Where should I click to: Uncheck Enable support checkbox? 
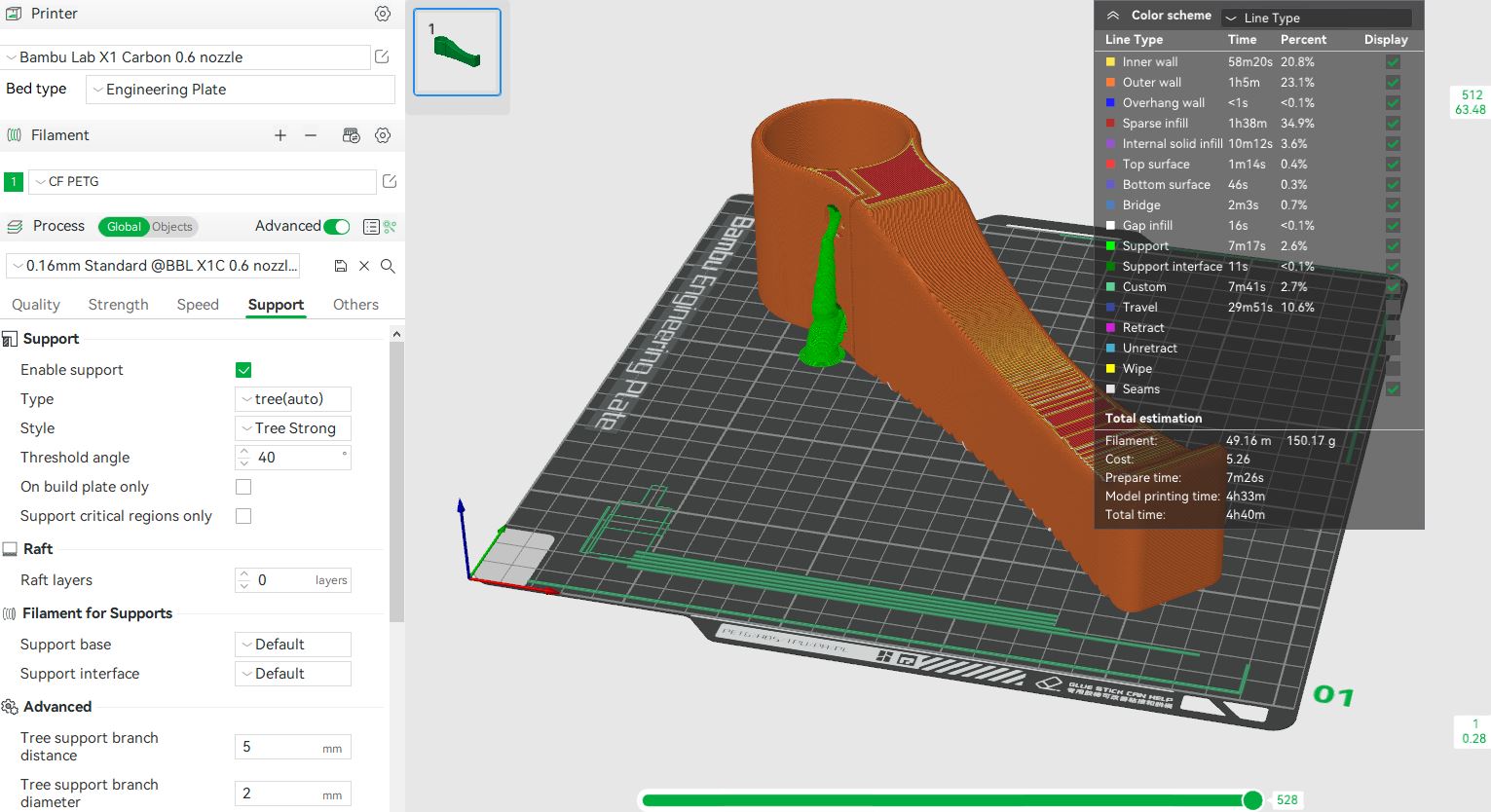(243, 370)
